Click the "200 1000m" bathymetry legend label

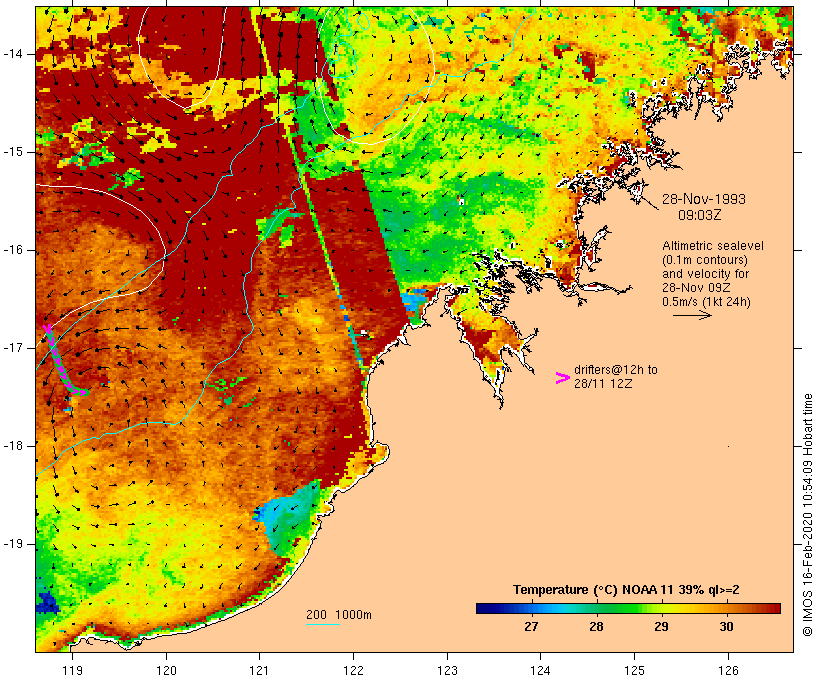[339, 615]
